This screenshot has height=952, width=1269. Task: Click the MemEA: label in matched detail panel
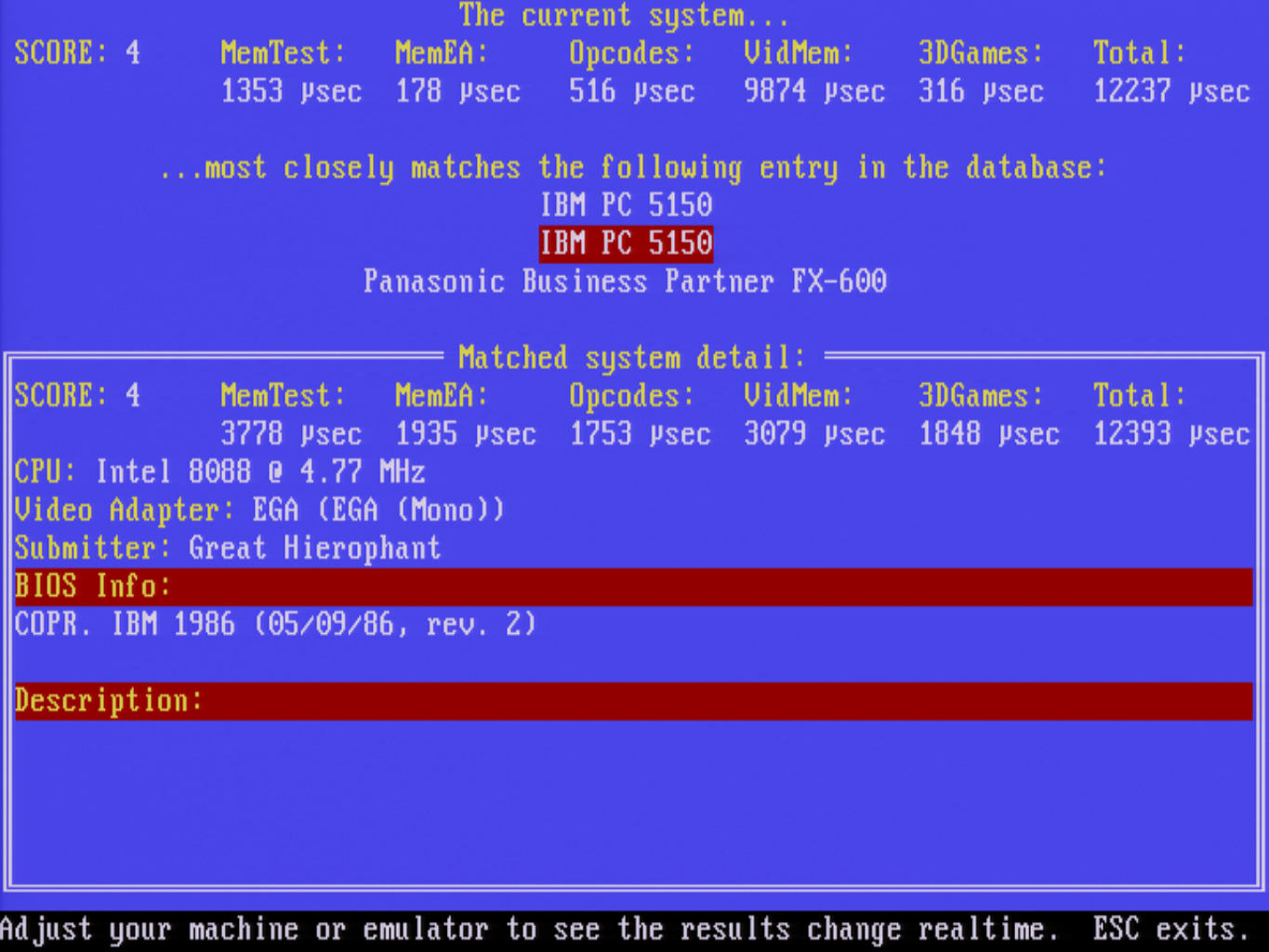[x=442, y=396]
